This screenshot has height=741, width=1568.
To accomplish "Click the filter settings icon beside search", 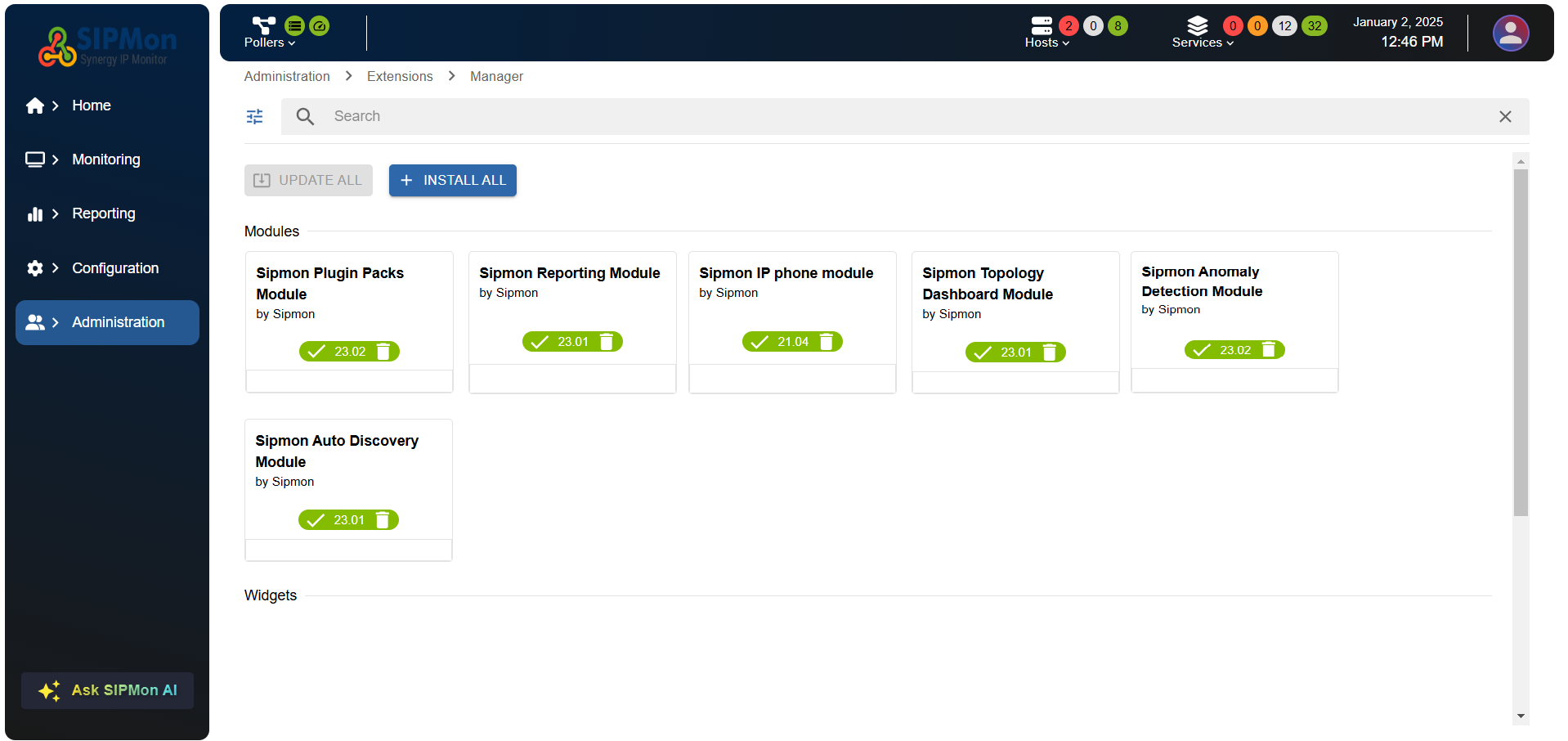I will pyautogui.click(x=255, y=117).
